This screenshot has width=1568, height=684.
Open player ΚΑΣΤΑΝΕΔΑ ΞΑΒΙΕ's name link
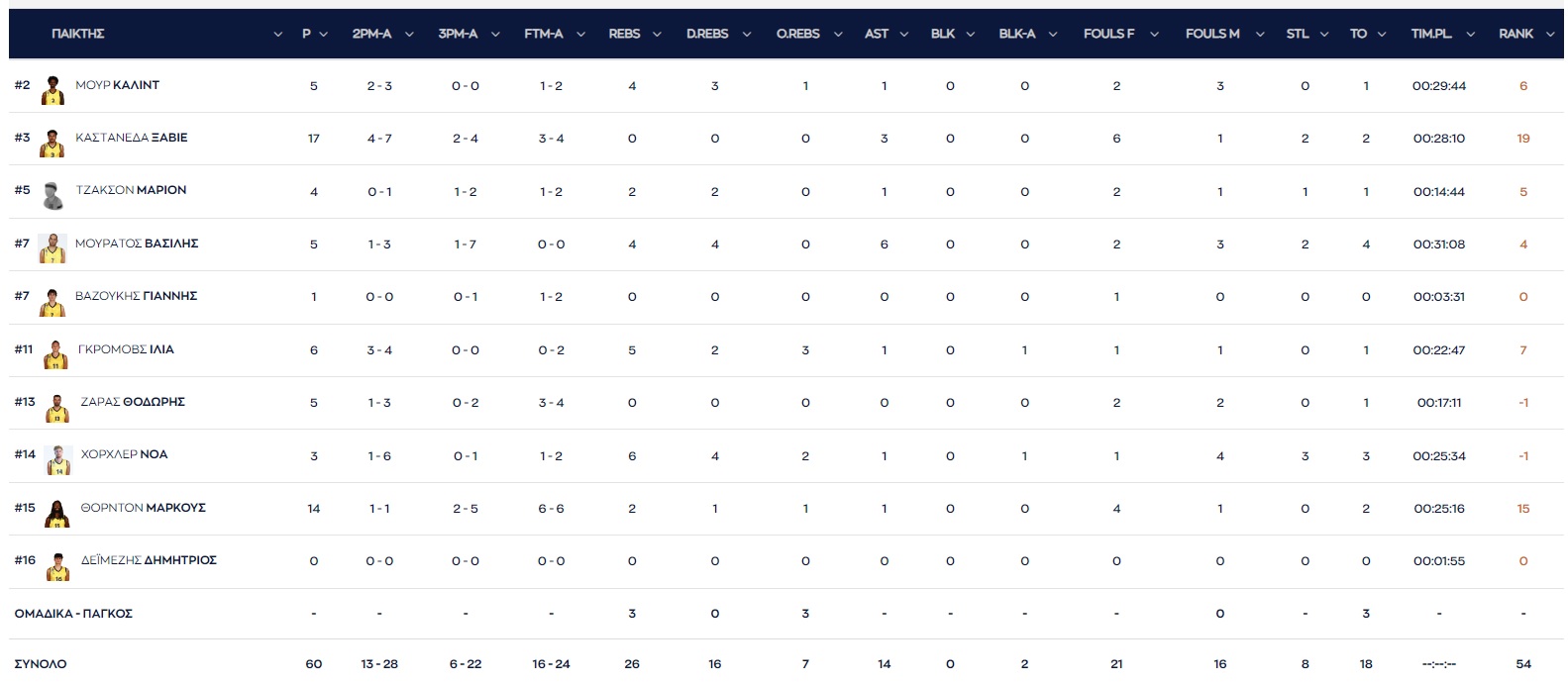point(131,138)
